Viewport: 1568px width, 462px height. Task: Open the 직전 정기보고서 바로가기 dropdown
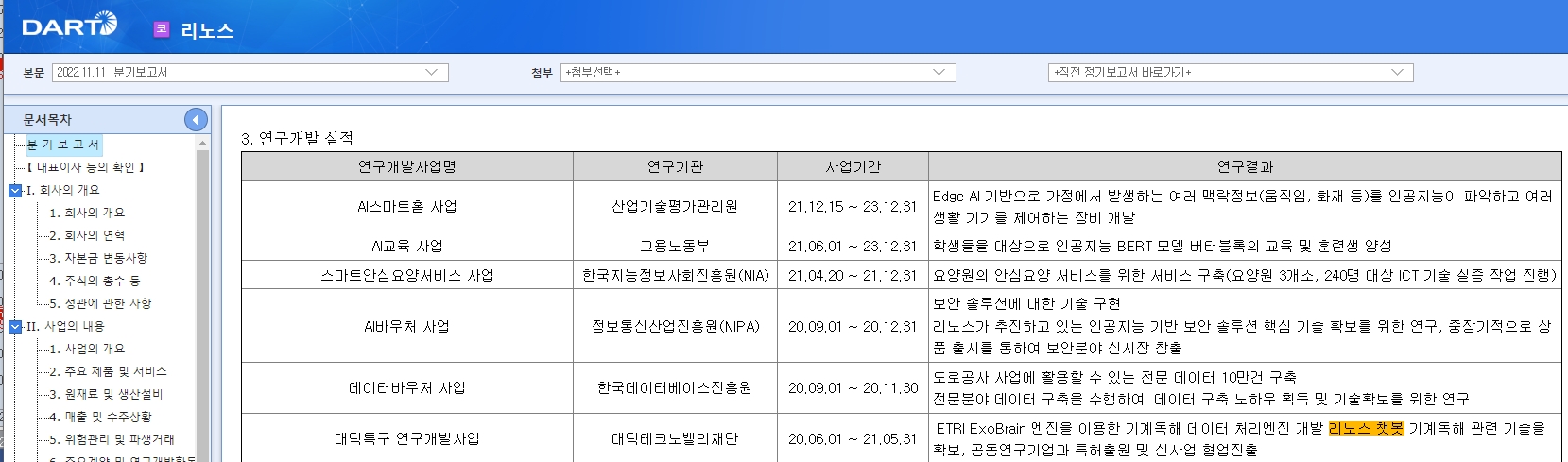click(x=1231, y=73)
